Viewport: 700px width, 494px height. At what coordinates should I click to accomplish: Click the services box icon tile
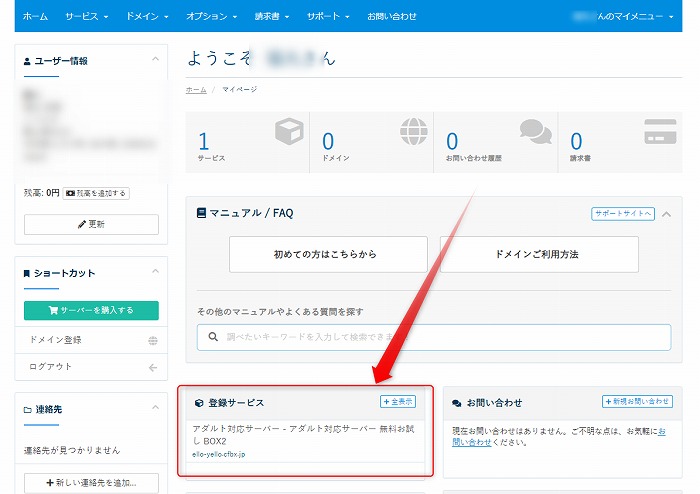click(288, 133)
